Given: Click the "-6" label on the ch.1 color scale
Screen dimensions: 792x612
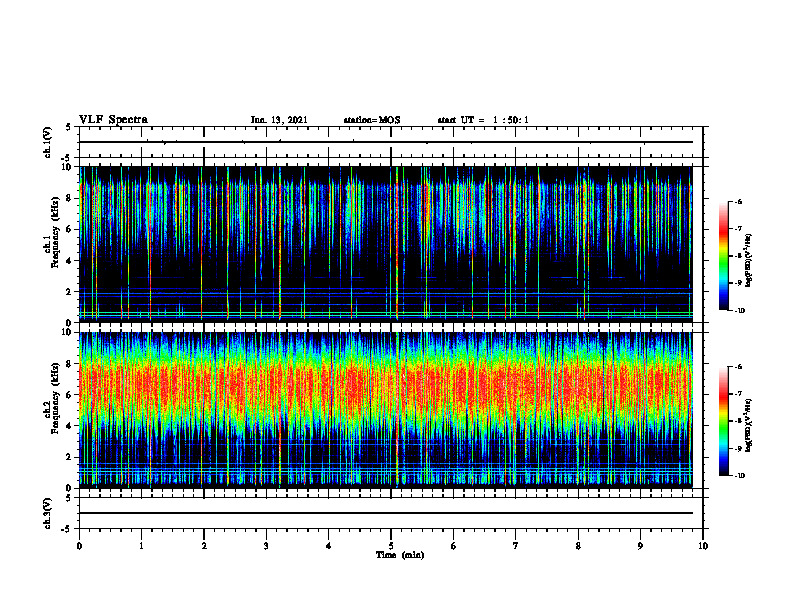Looking at the screenshot, I should tap(738, 202).
